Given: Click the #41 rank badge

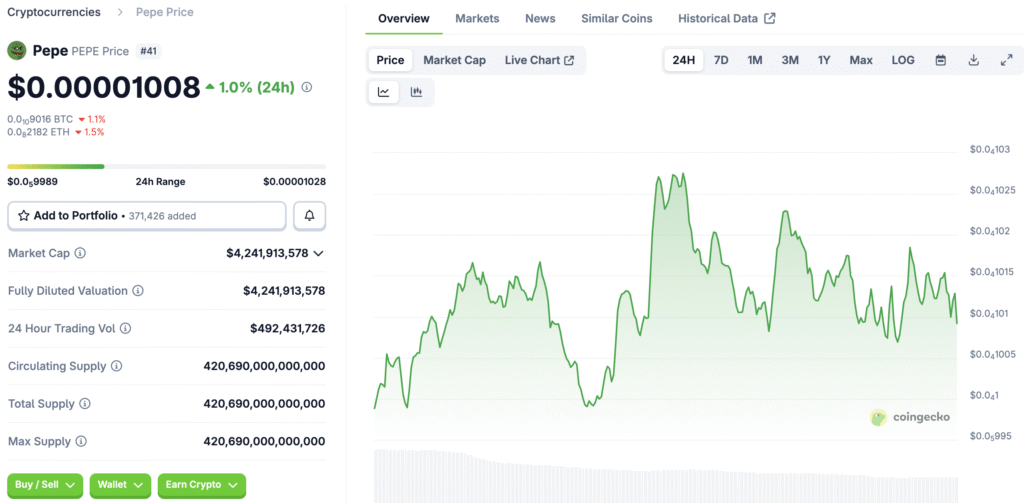Looking at the screenshot, I should click(x=148, y=51).
